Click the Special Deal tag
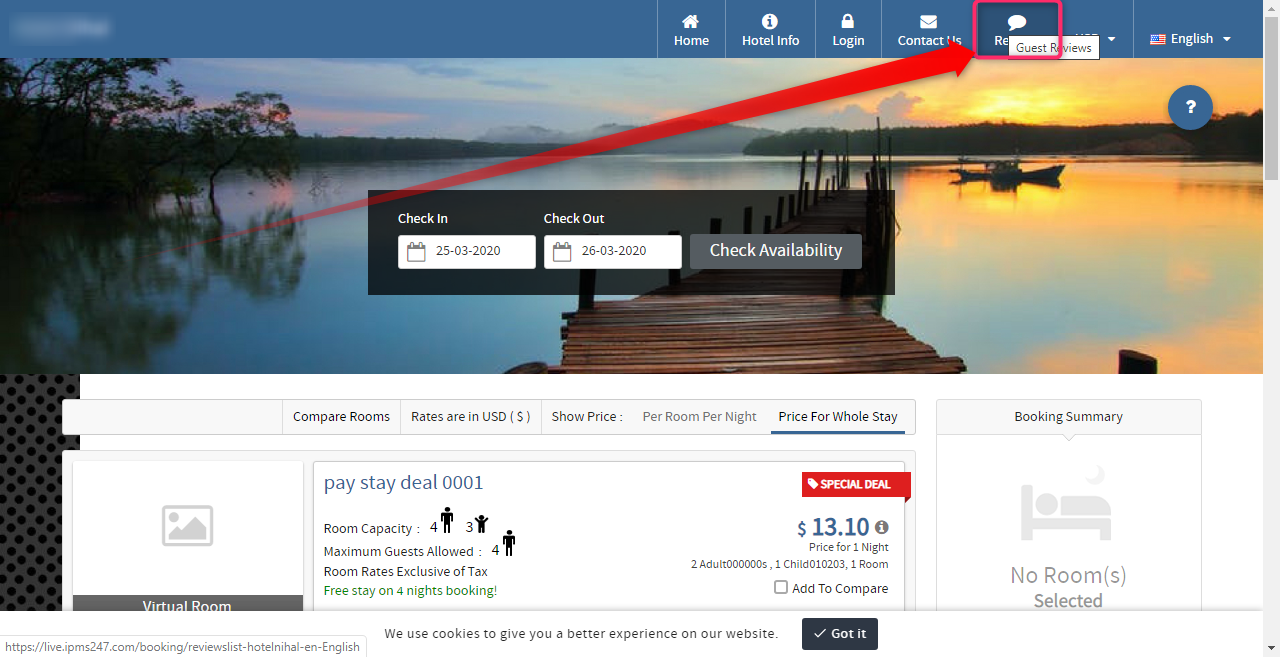The width and height of the screenshot is (1280, 657). (x=856, y=485)
